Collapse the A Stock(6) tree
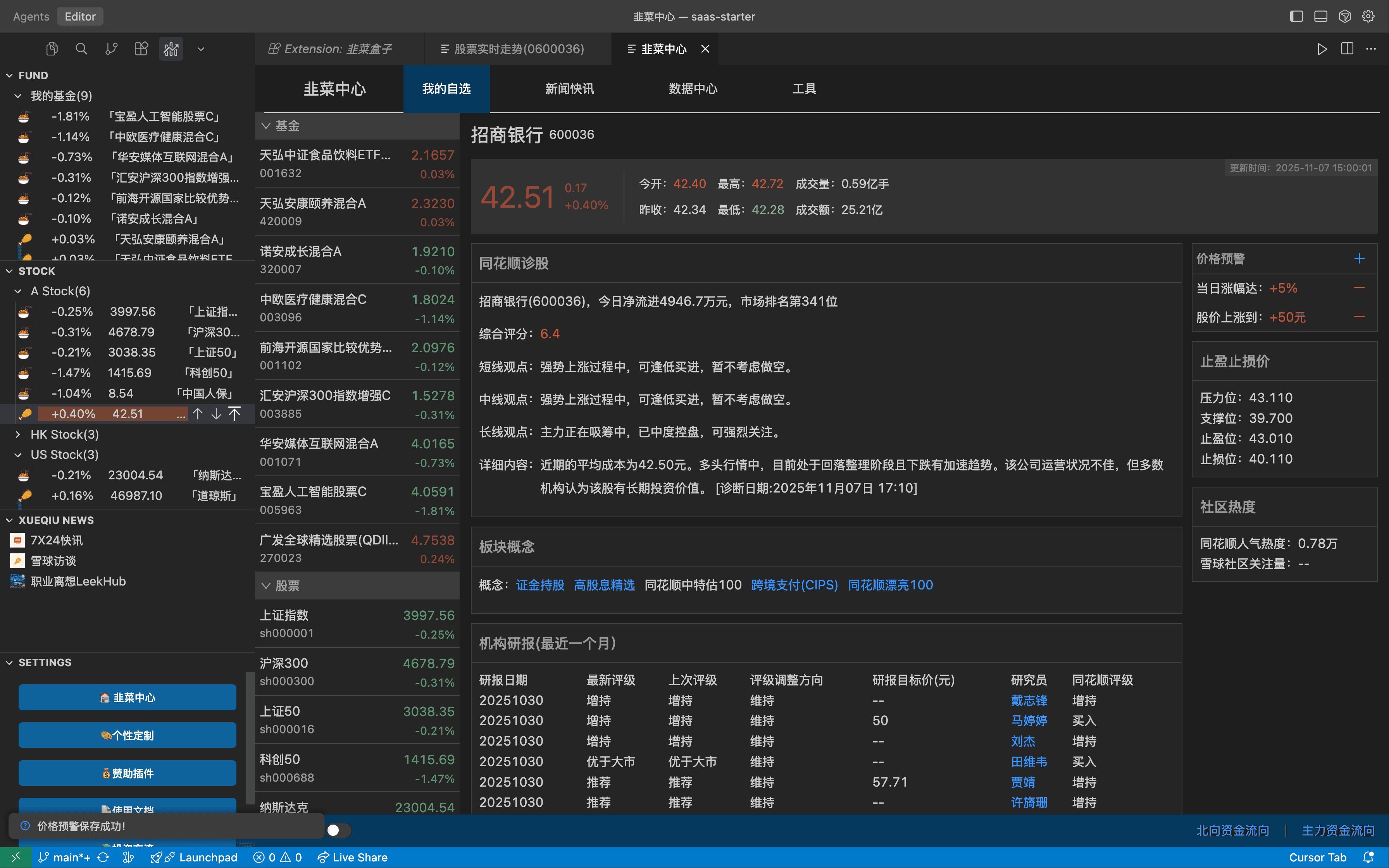1389x868 pixels. coord(17,291)
